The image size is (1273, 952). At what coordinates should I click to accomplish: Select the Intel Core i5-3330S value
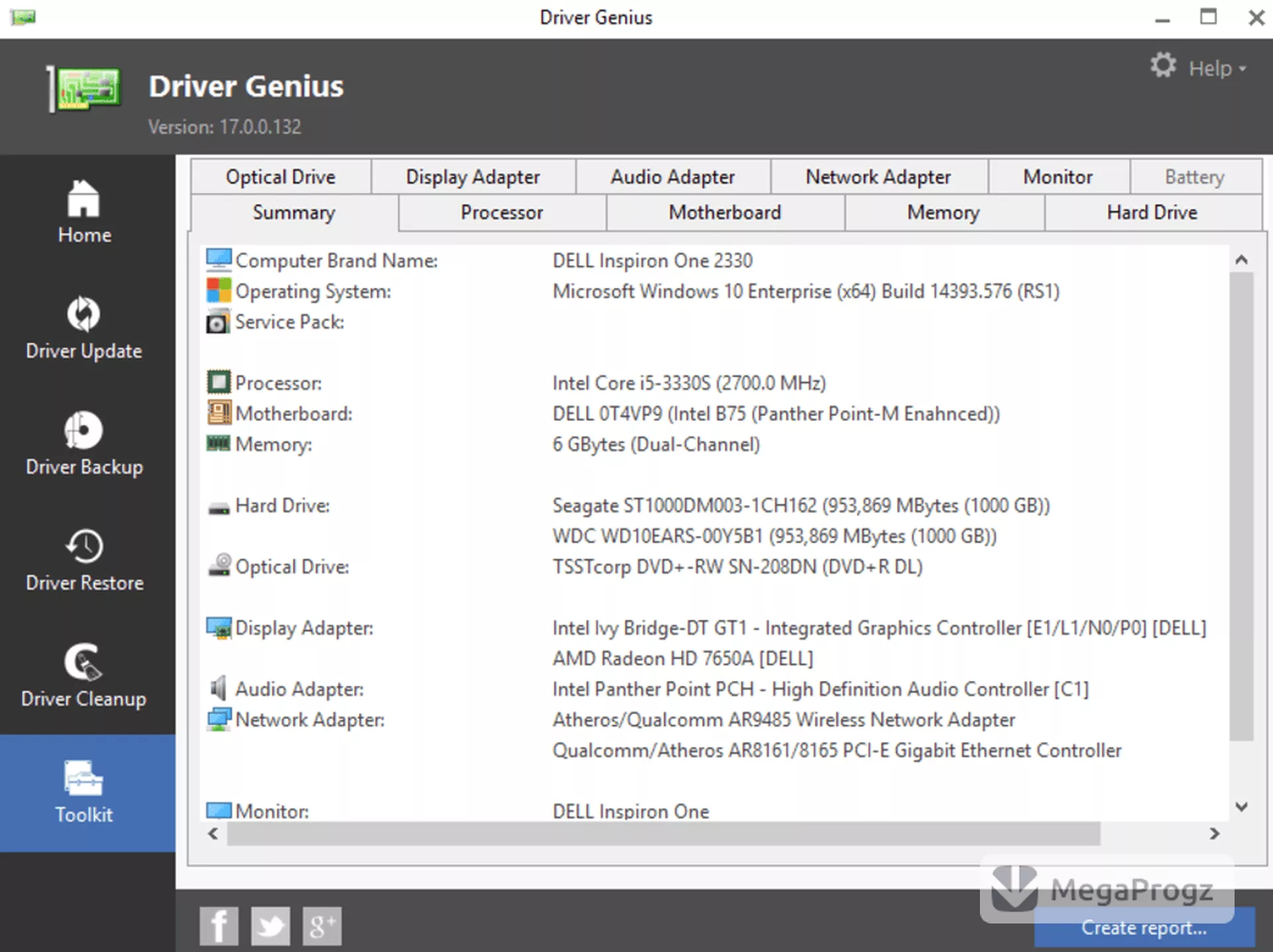[690, 383]
